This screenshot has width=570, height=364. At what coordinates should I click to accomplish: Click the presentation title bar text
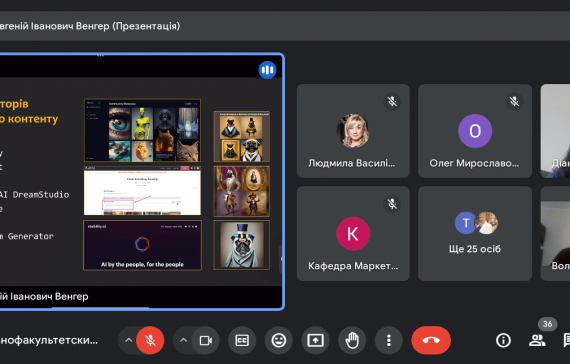click(90, 26)
